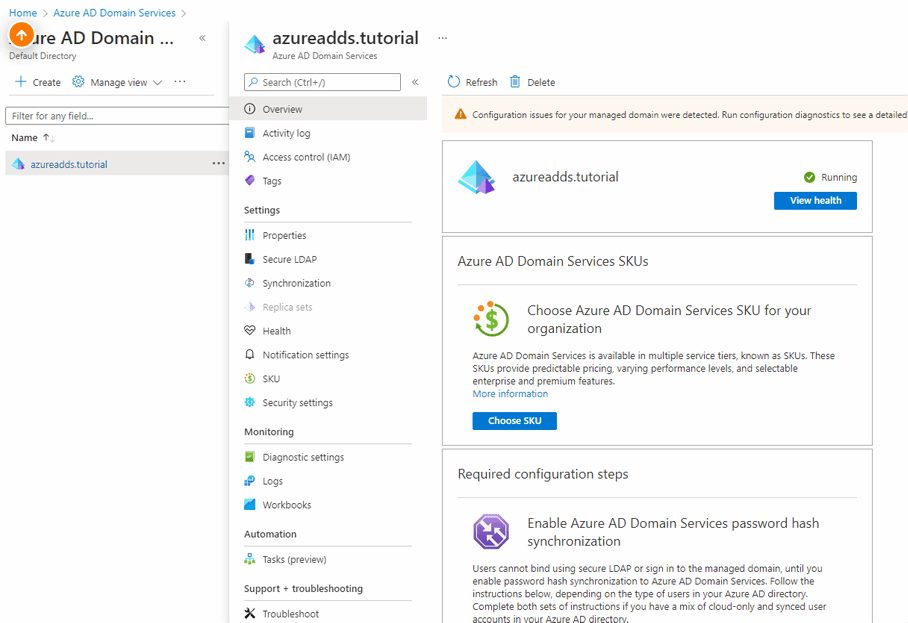This screenshot has height=623, width=908.
Task: Click the Notification settings bell icon
Action: [250, 354]
